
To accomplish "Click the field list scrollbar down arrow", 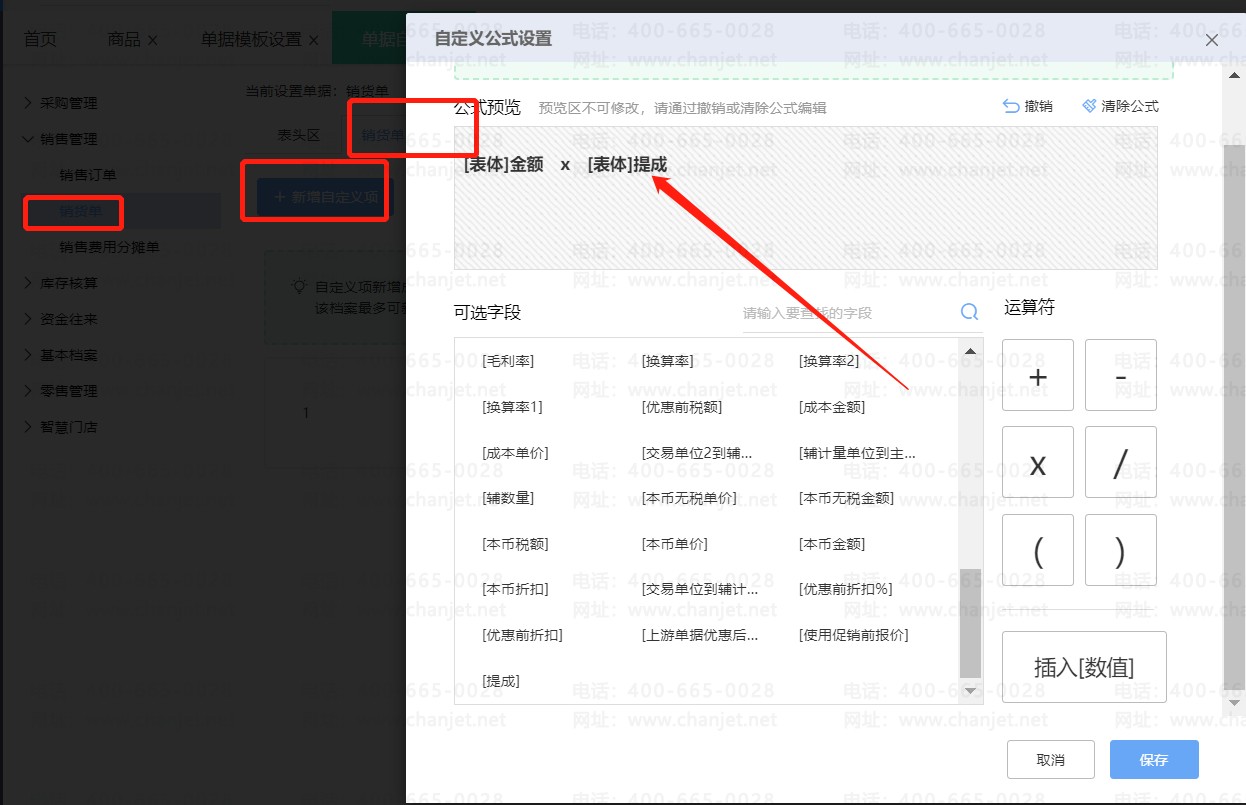I will click(969, 691).
